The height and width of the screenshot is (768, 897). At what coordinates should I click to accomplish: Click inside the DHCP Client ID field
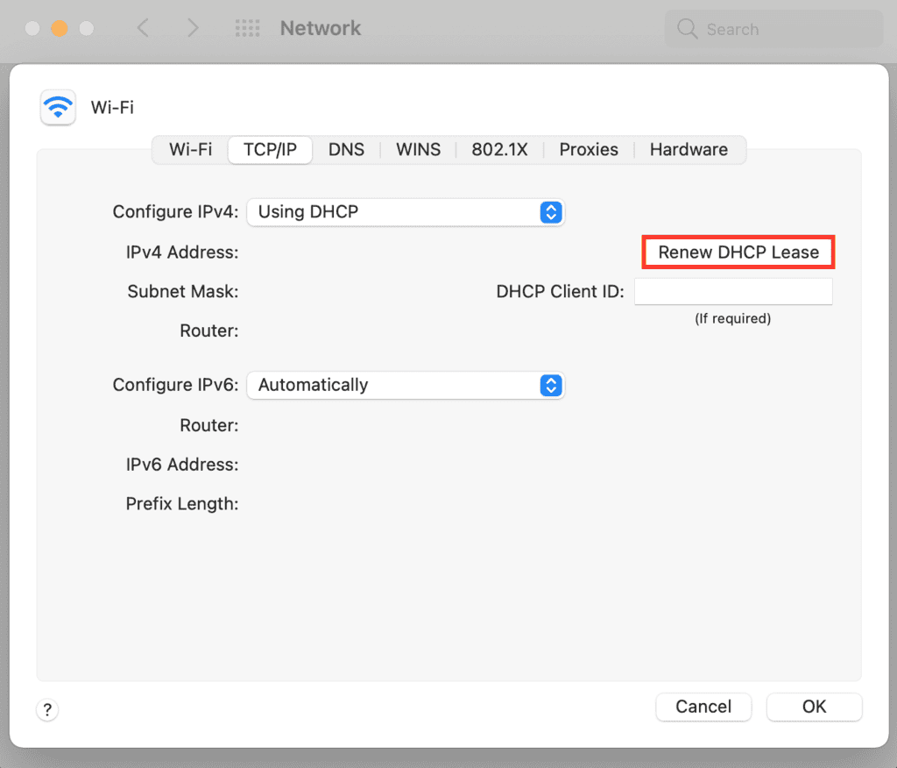(733, 291)
